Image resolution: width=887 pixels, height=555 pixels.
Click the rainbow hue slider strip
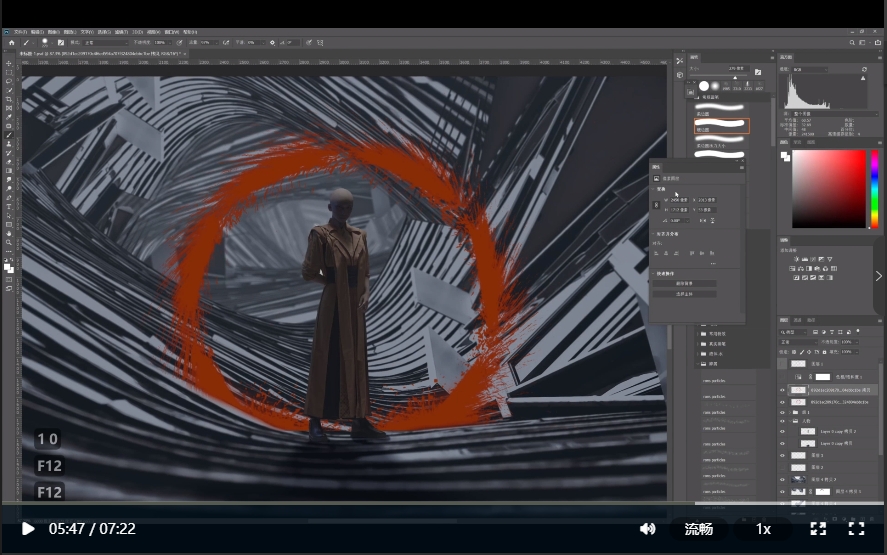(x=875, y=188)
